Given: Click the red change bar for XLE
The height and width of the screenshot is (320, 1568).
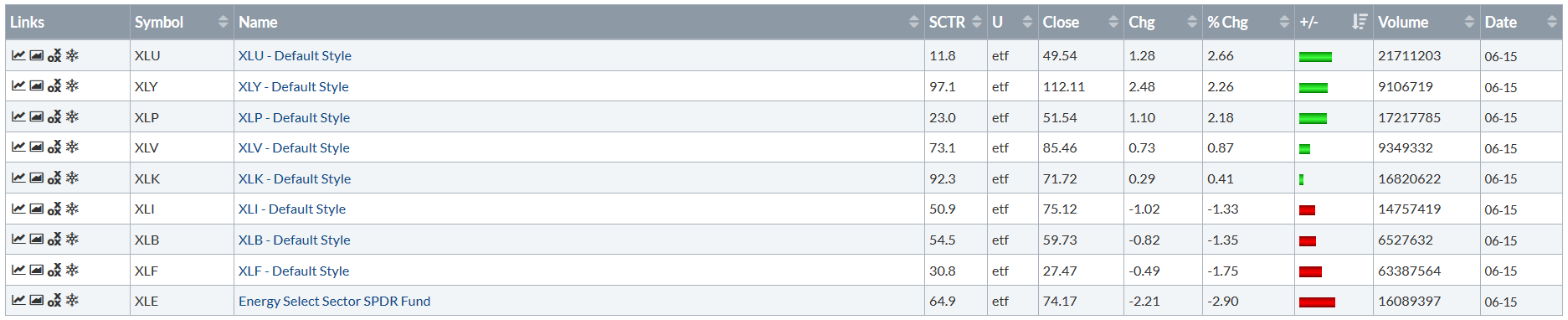Looking at the screenshot, I should 1317,302.
